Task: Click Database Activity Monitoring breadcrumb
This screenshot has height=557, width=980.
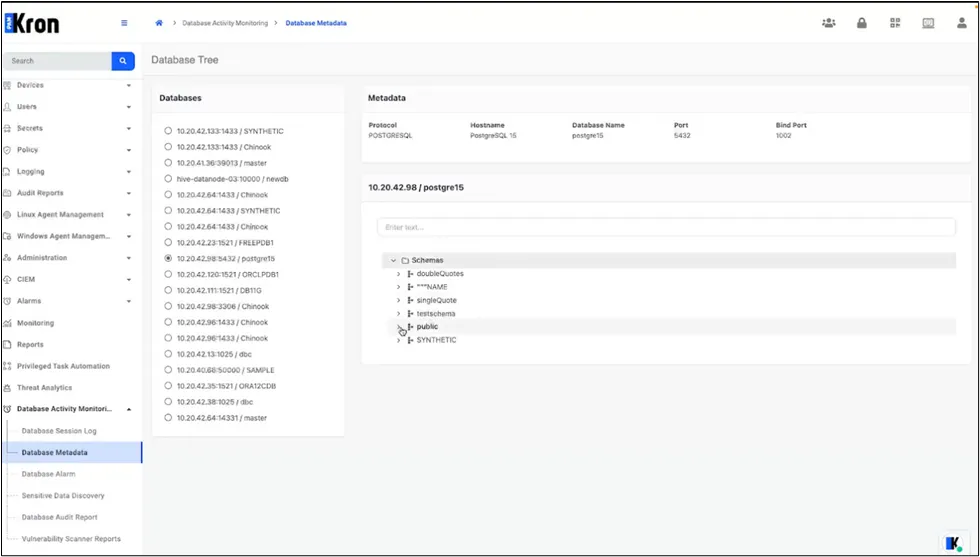Action: (225, 23)
